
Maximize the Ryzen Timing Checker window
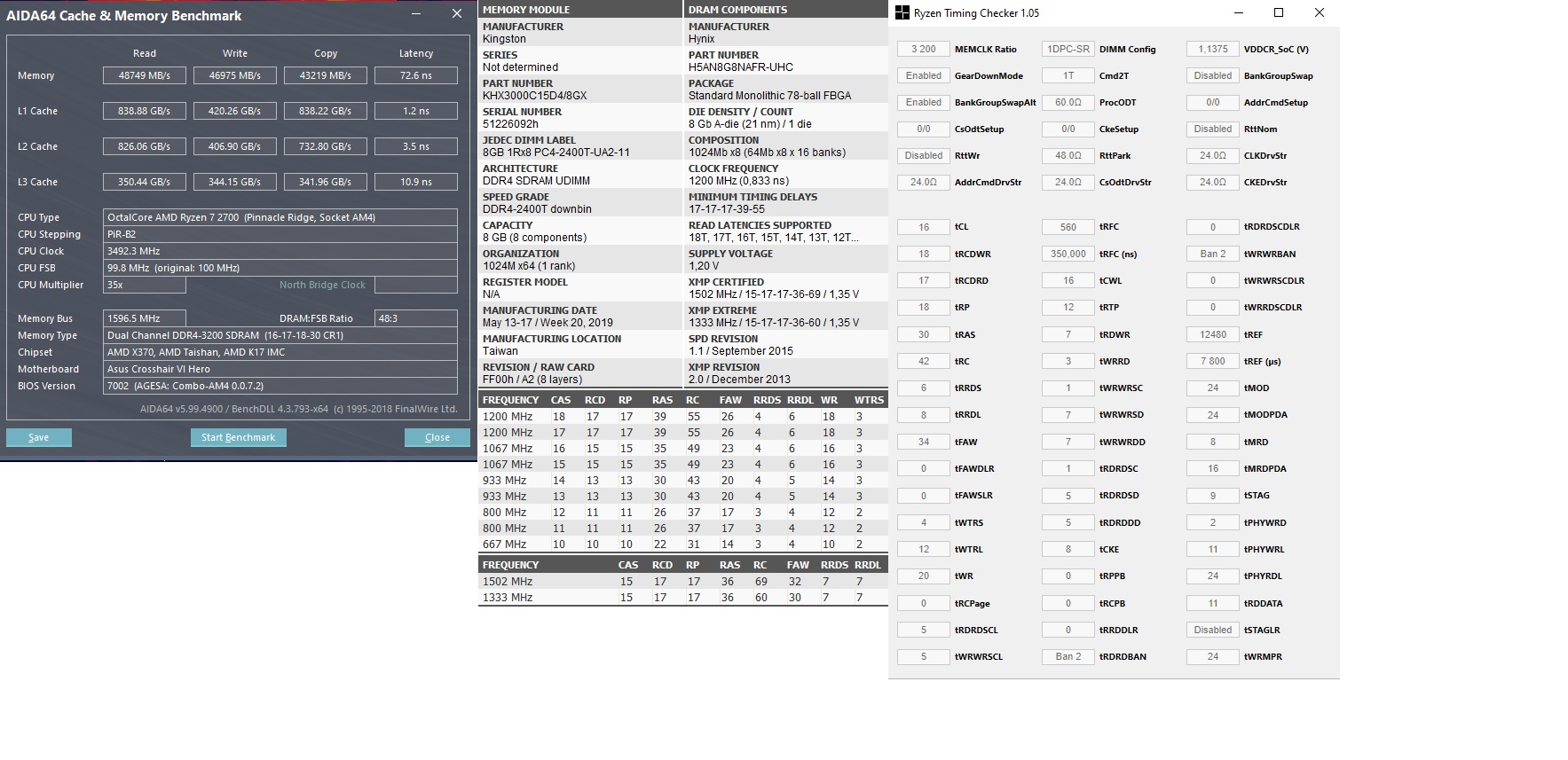[x=1279, y=12]
